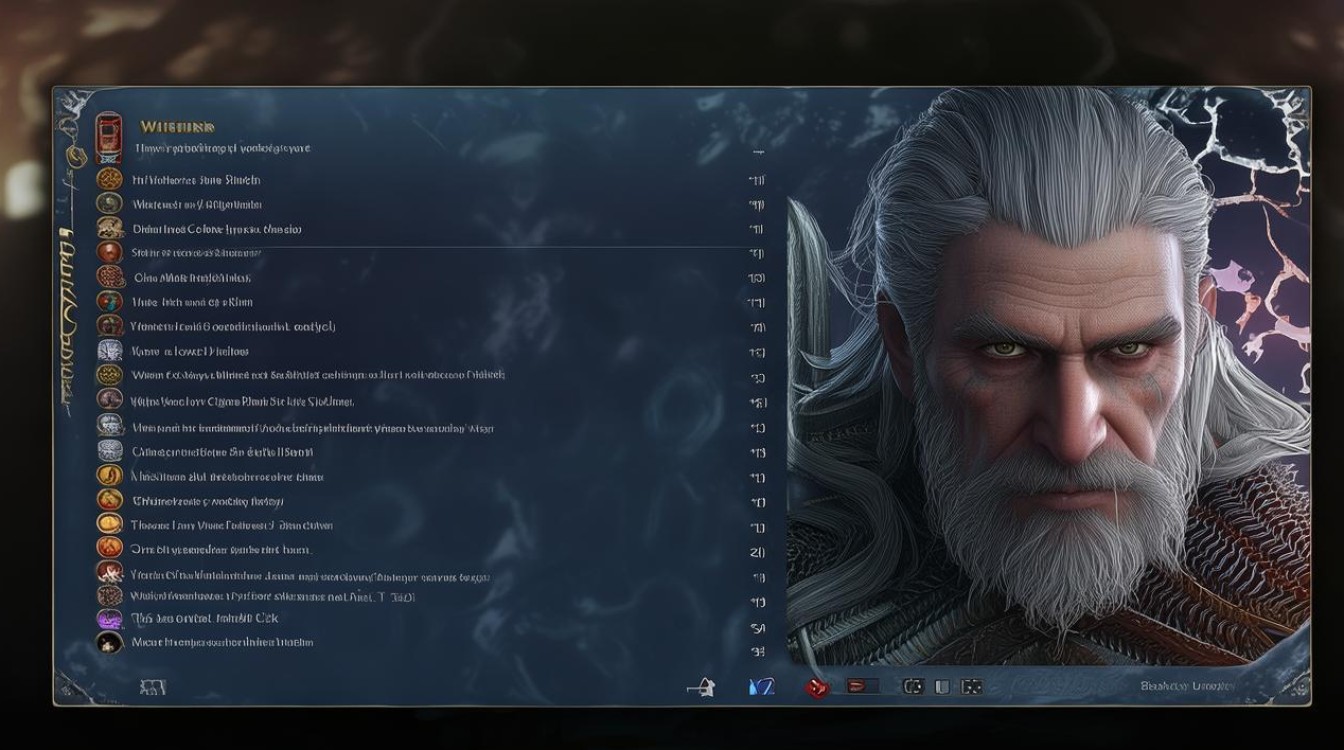
Task: Click the plain gray rectangle icon between the two patterned gray icons
Action: [941, 687]
